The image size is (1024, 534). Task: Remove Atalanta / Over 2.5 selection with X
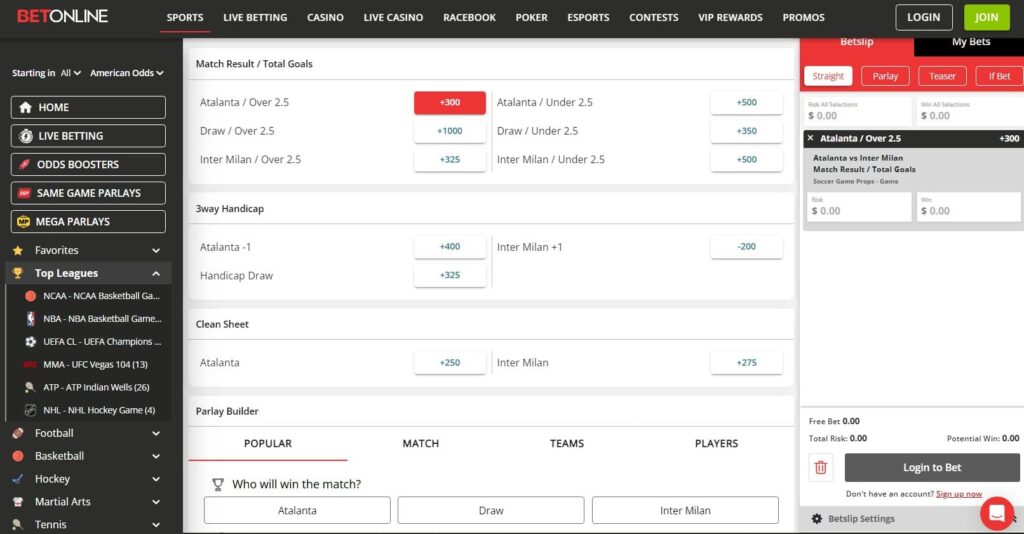click(x=810, y=138)
